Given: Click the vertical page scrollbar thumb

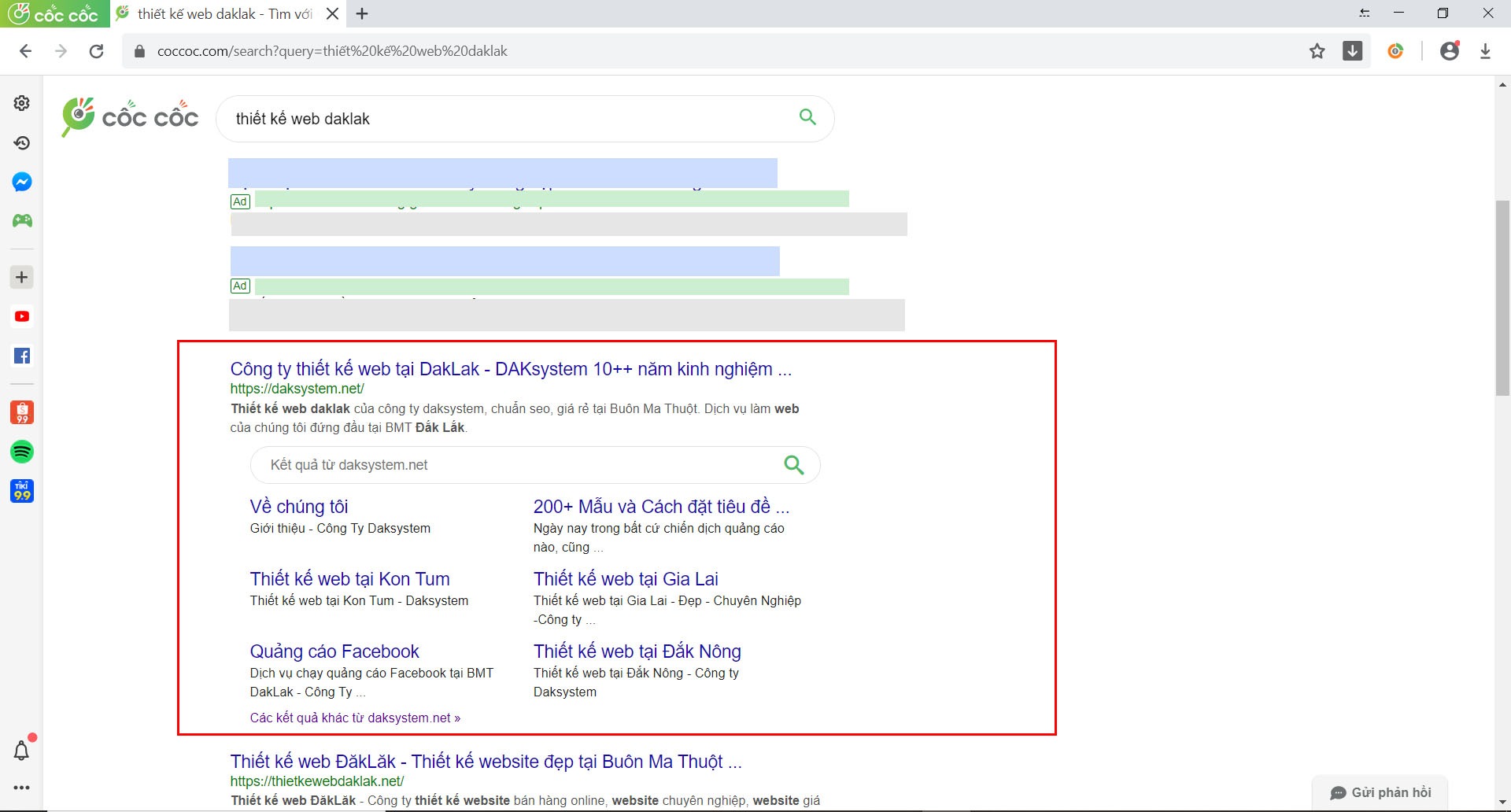Looking at the screenshot, I should click(1502, 299).
